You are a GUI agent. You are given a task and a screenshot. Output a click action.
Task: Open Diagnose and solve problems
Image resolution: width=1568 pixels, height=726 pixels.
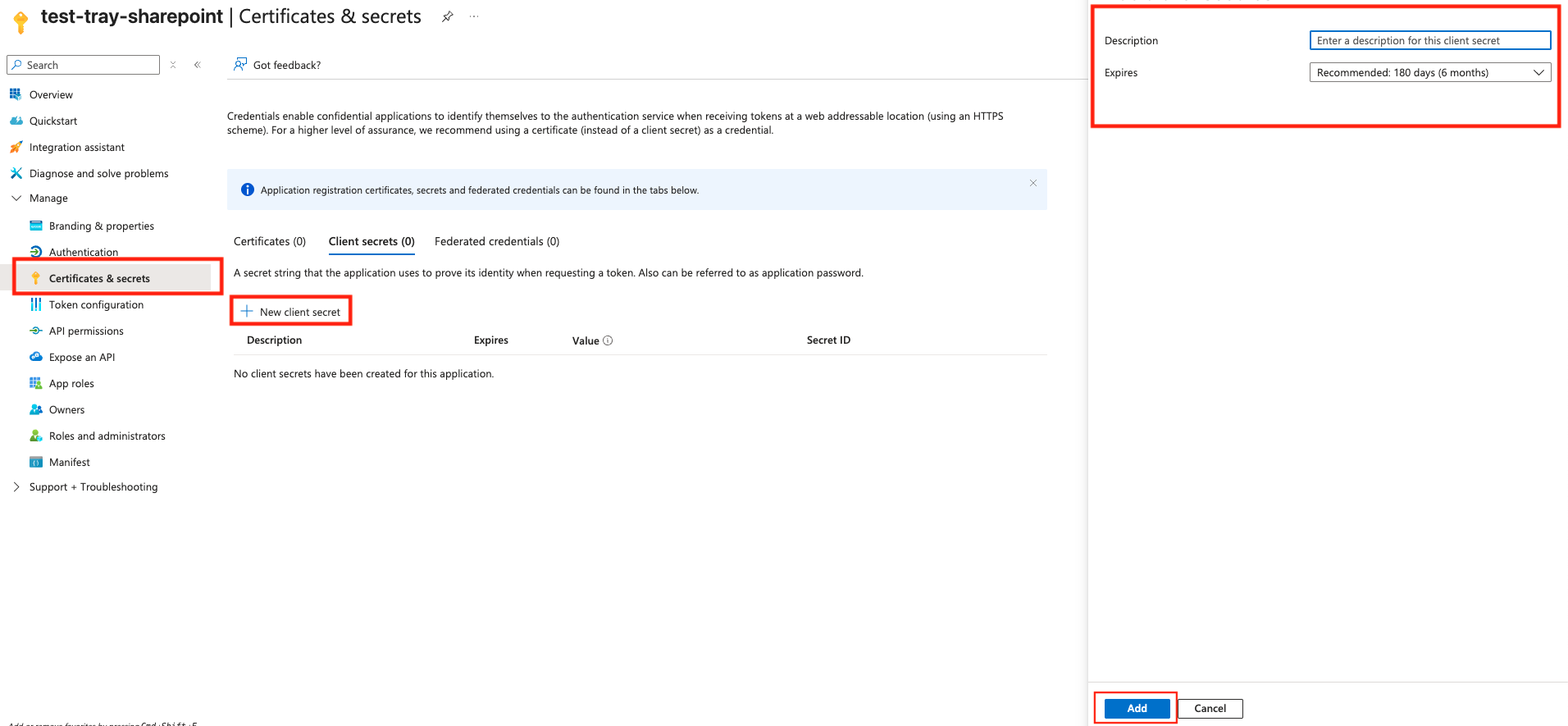pyautogui.click(x=98, y=173)
